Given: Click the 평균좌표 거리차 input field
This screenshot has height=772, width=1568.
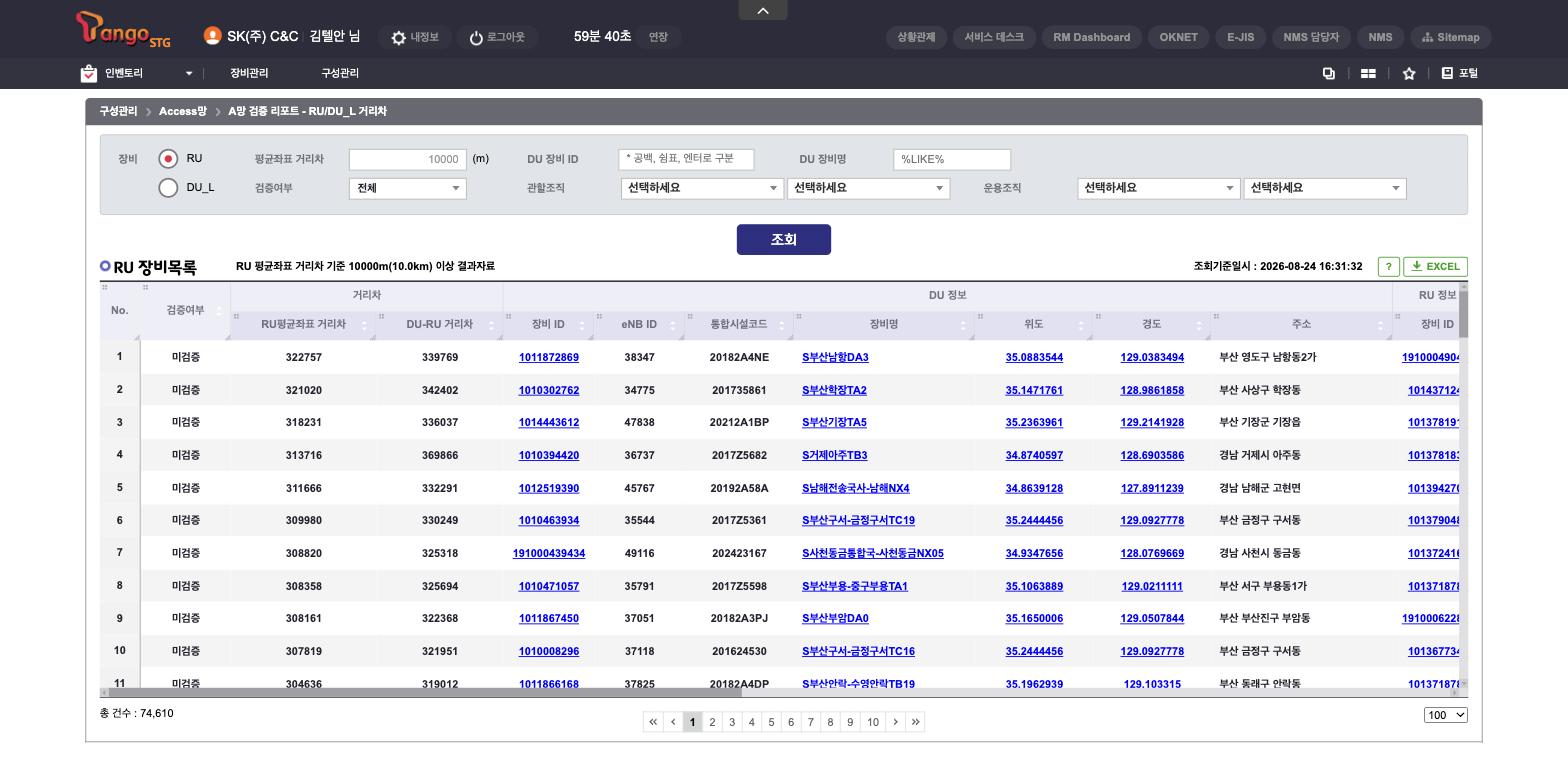Looking at the screenshot, I should click(407, 159).
